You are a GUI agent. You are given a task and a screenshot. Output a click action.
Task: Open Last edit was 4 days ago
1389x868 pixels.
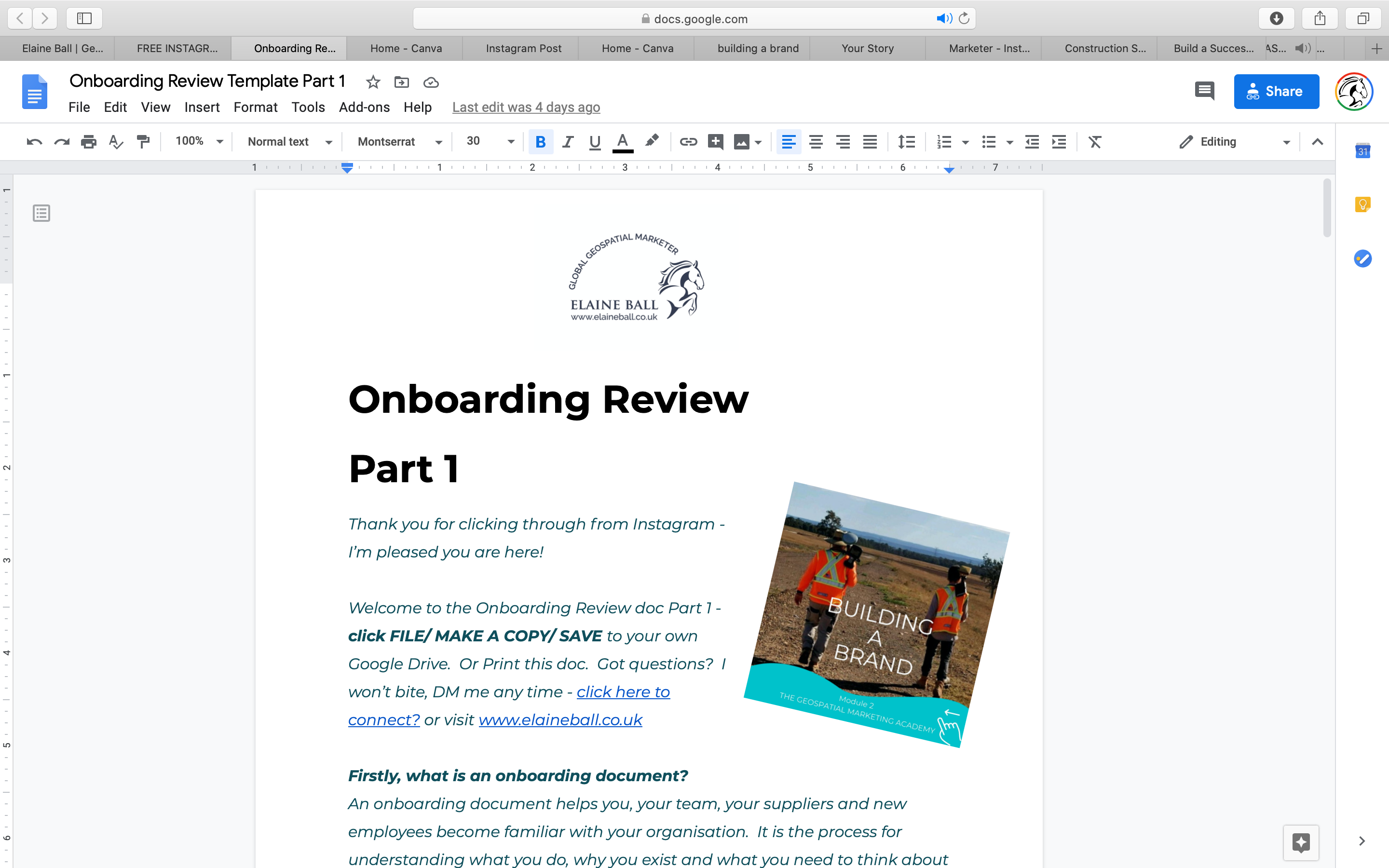point(526,108)
